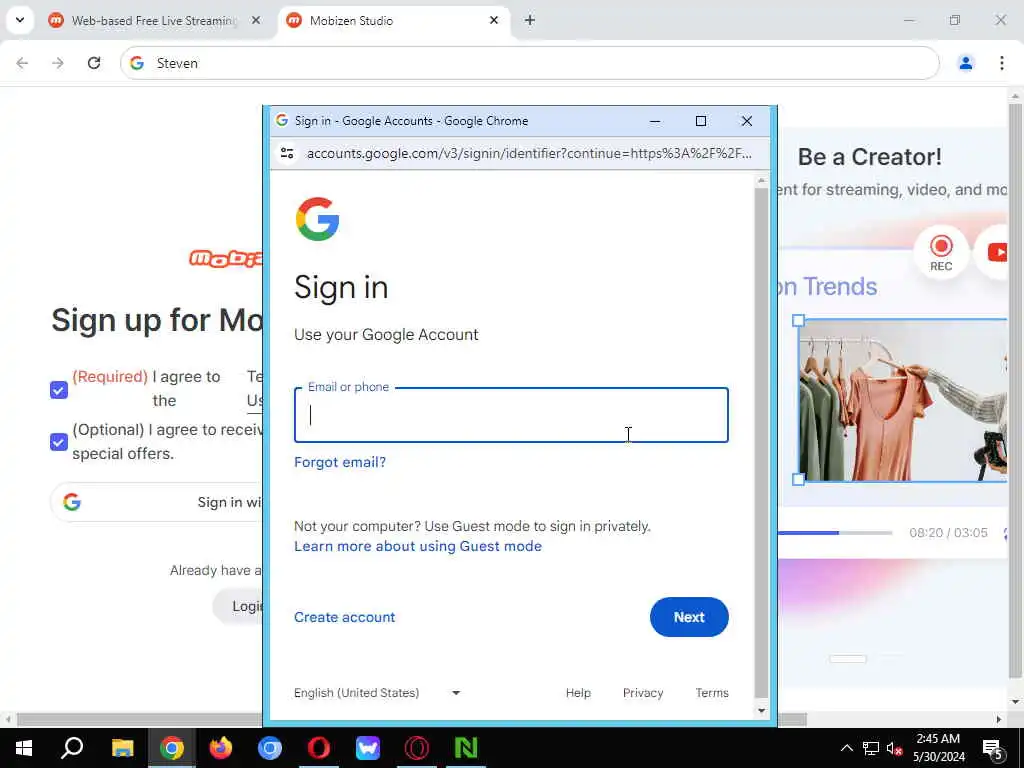Screen dimensions: 1024x768
Task: Open File Explorer from taskbar
Action: 122,748
